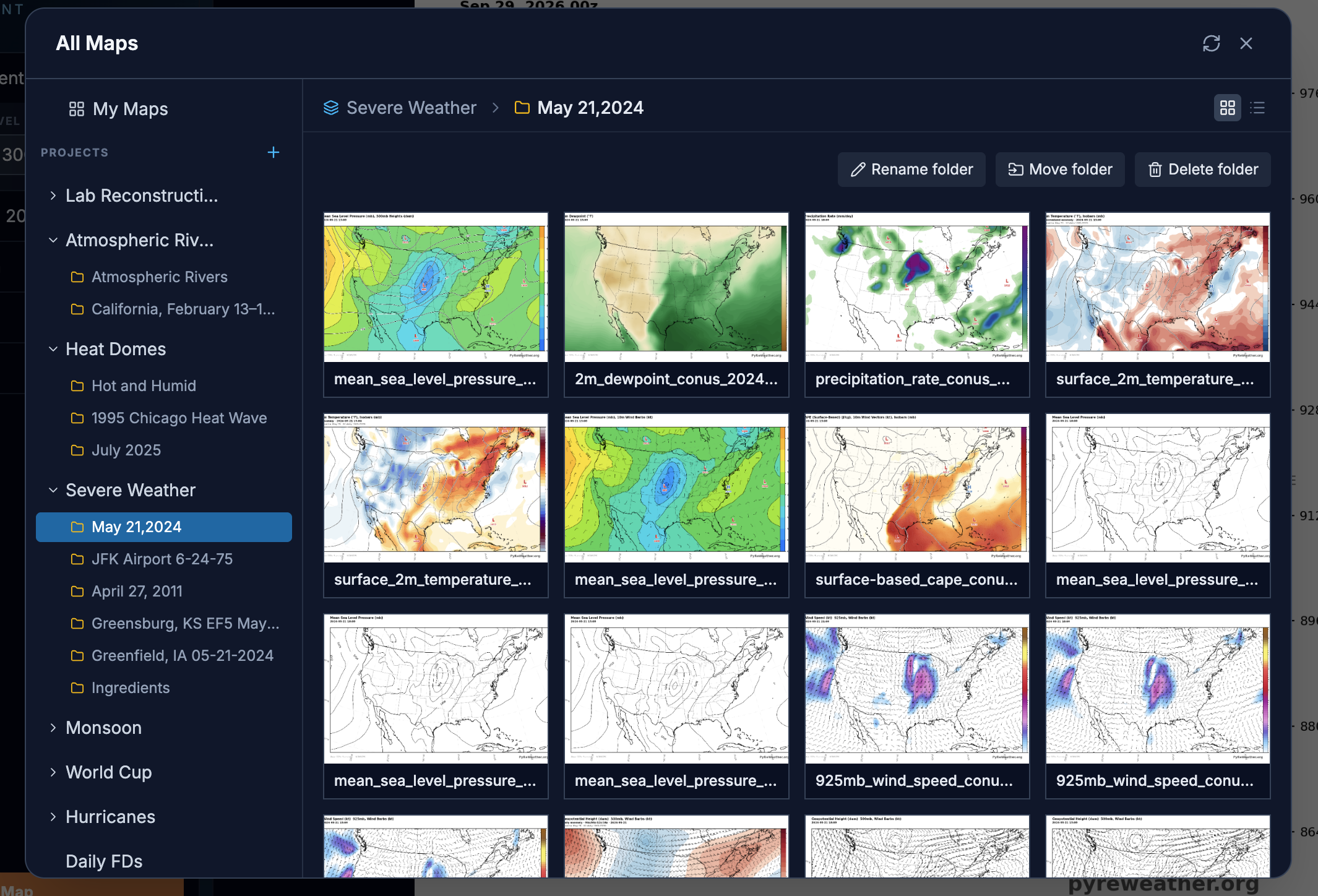Click the Move folder button
The width and height of the screenshot is (1318, 896).
pyautogui.click(x=1060, y=170)
